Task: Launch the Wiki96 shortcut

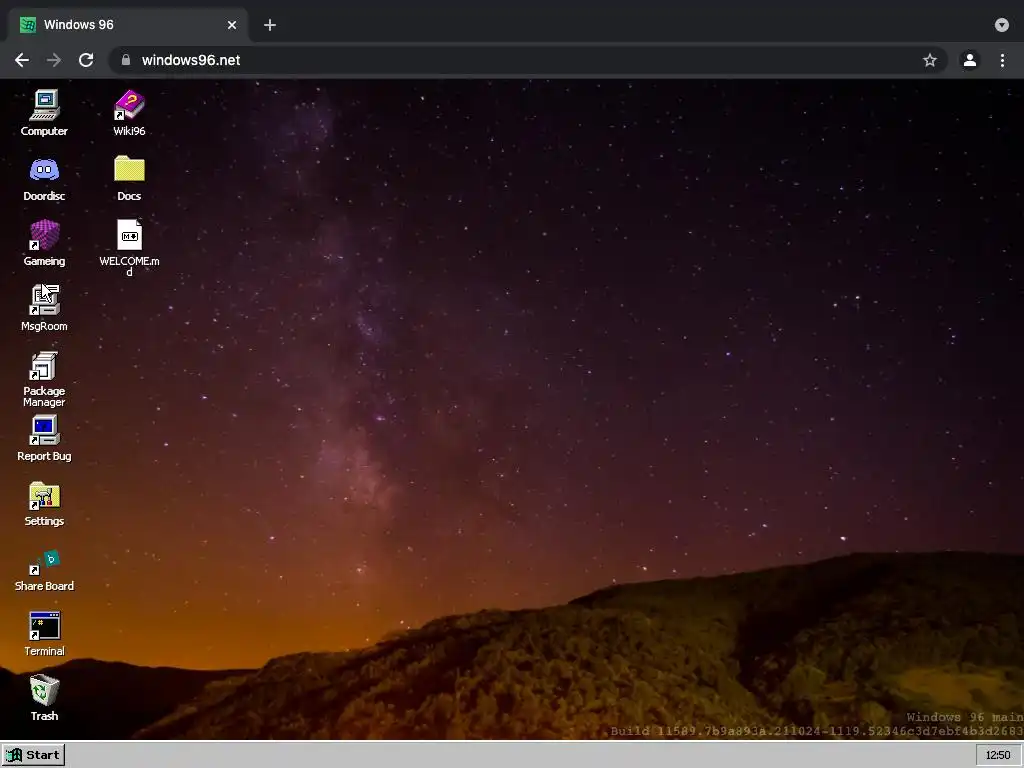Action: [x=129, y=112]
